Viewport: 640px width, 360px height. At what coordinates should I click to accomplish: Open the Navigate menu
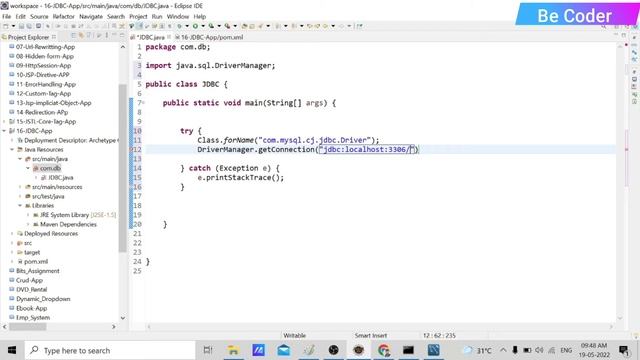[x=91, y=16]
